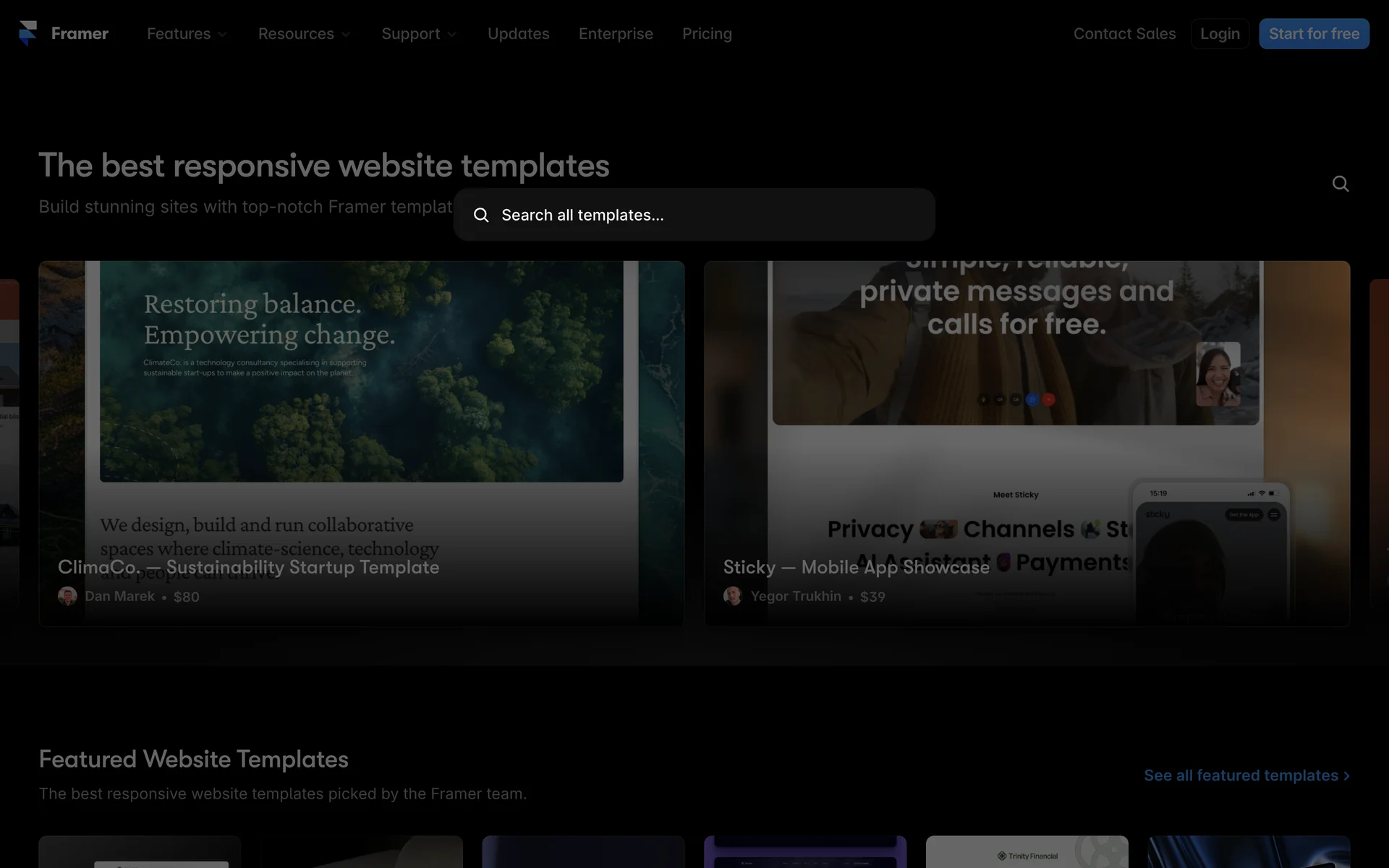
Task: Click the Framer logo icon
Action: pos(27,33)
